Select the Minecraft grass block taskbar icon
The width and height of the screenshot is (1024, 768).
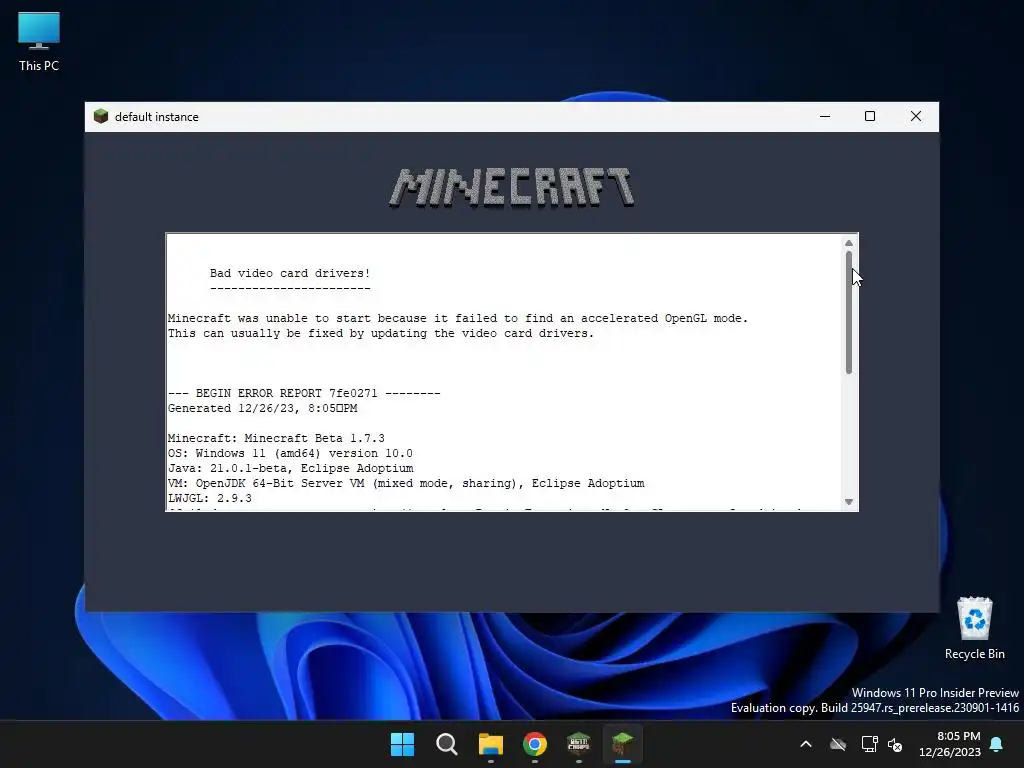coord(623,744)
